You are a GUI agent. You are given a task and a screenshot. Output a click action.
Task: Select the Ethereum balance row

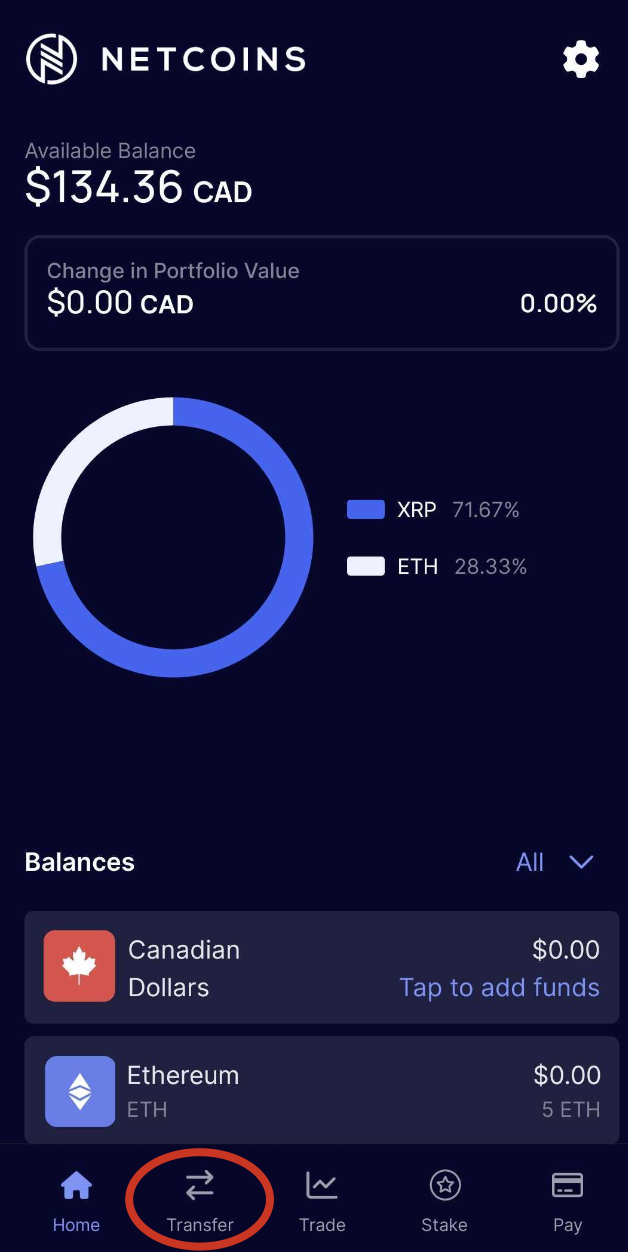pyautogui.click(x=322, y=1090)
